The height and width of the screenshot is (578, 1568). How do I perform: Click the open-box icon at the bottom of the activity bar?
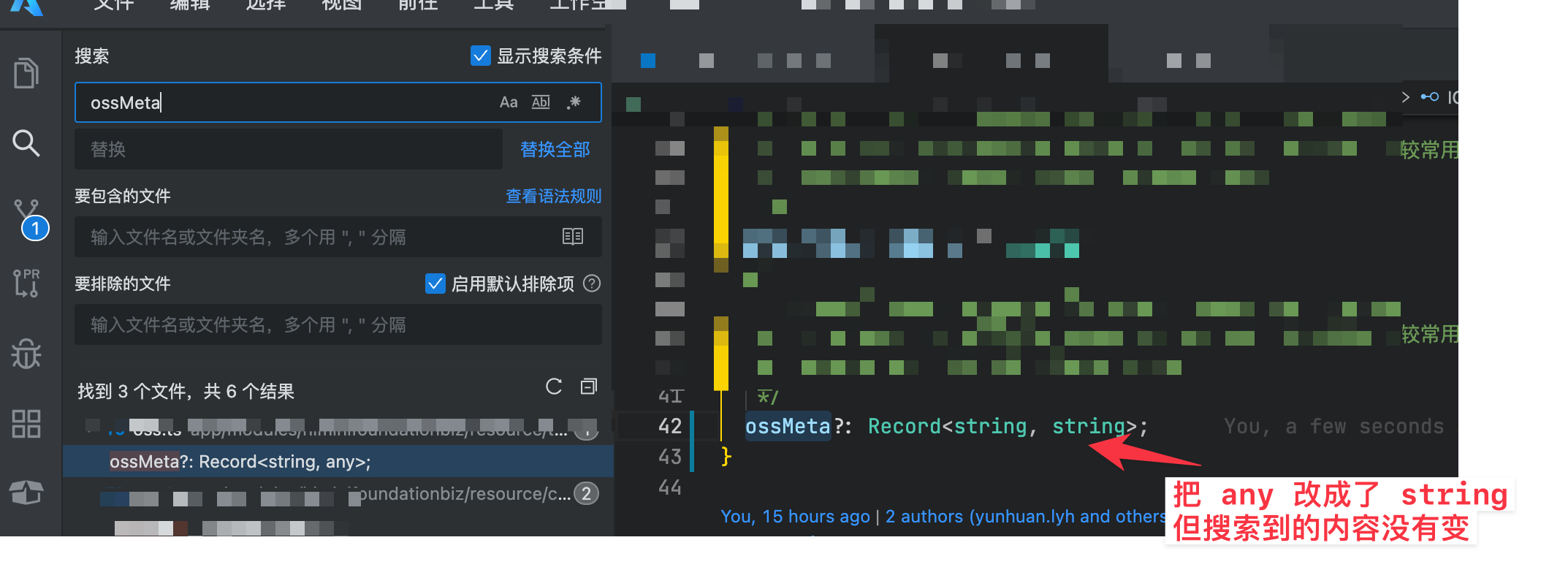click(x=26, y=493)
